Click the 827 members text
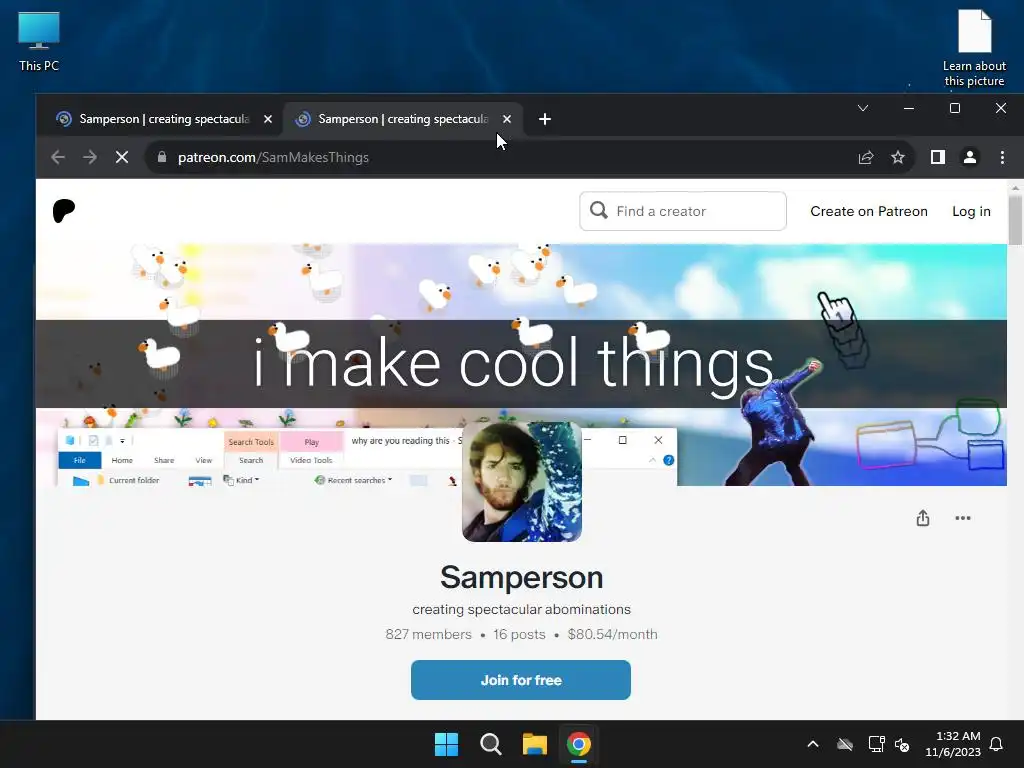1024x768 pixels. 428,634
